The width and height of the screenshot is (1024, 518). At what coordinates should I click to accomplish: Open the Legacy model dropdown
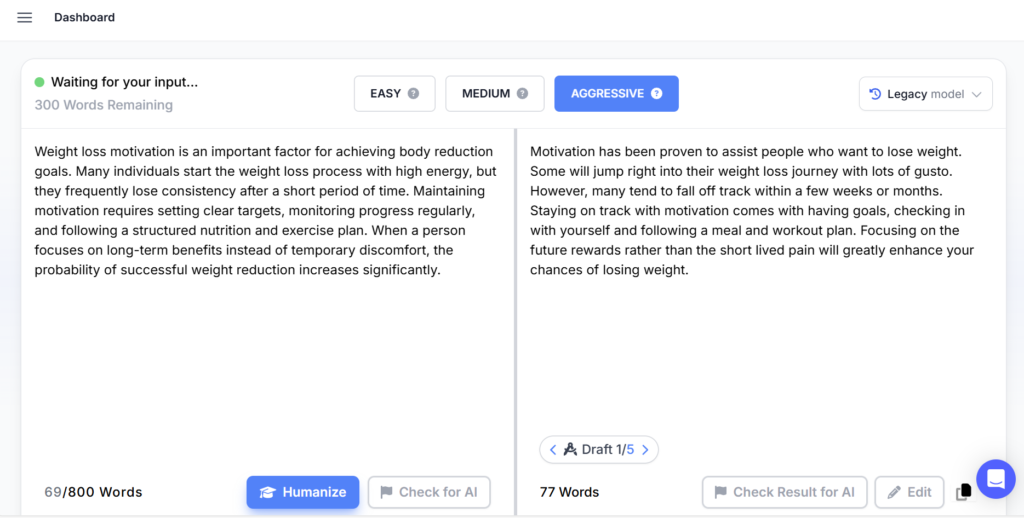point(925,94)
